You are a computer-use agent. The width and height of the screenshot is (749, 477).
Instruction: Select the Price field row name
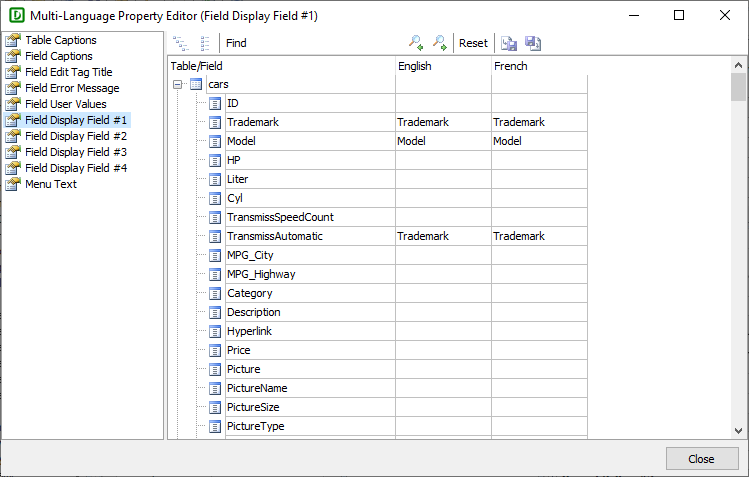[238, 350]
